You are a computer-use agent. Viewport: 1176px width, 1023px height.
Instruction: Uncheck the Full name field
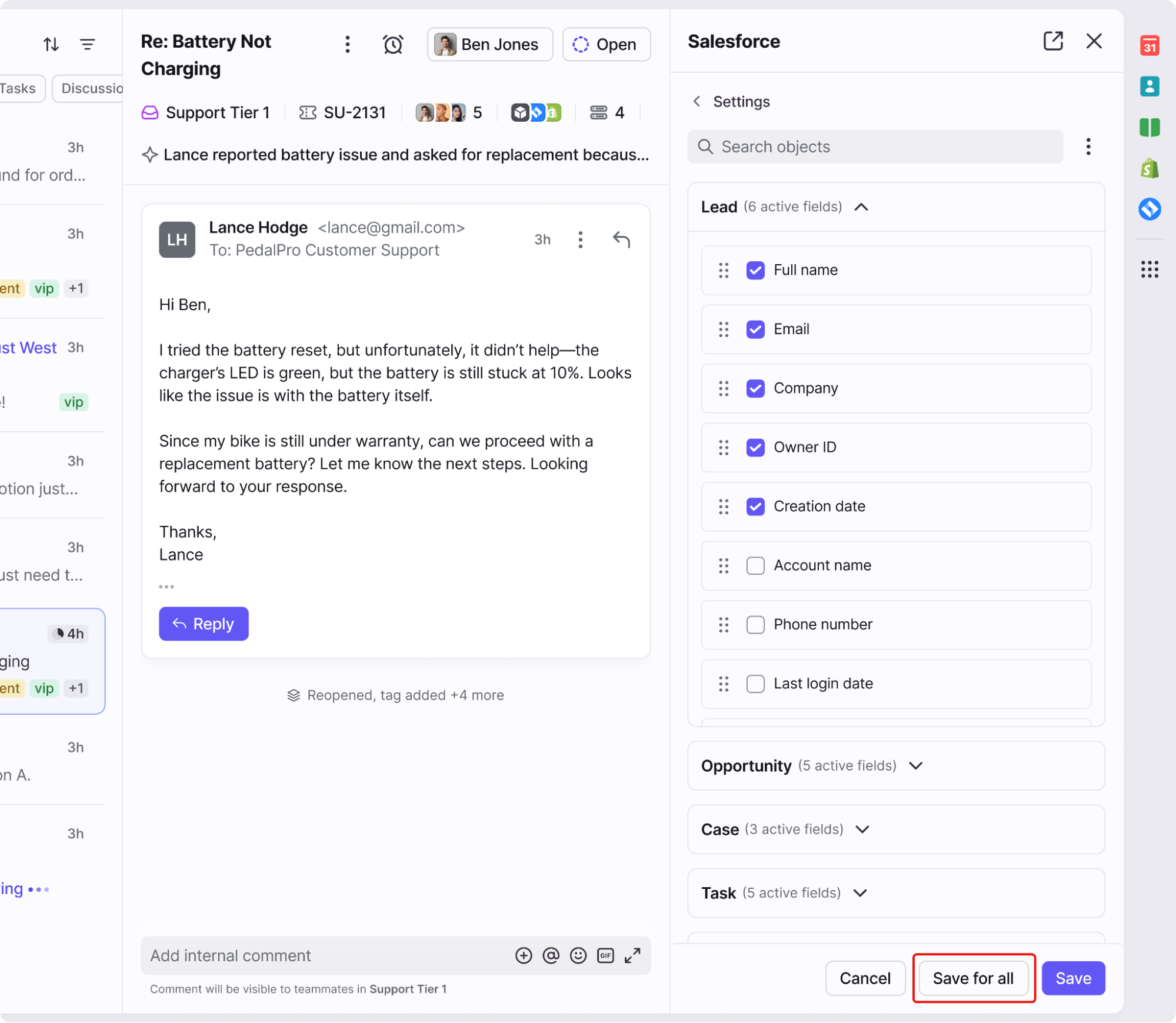755,270
